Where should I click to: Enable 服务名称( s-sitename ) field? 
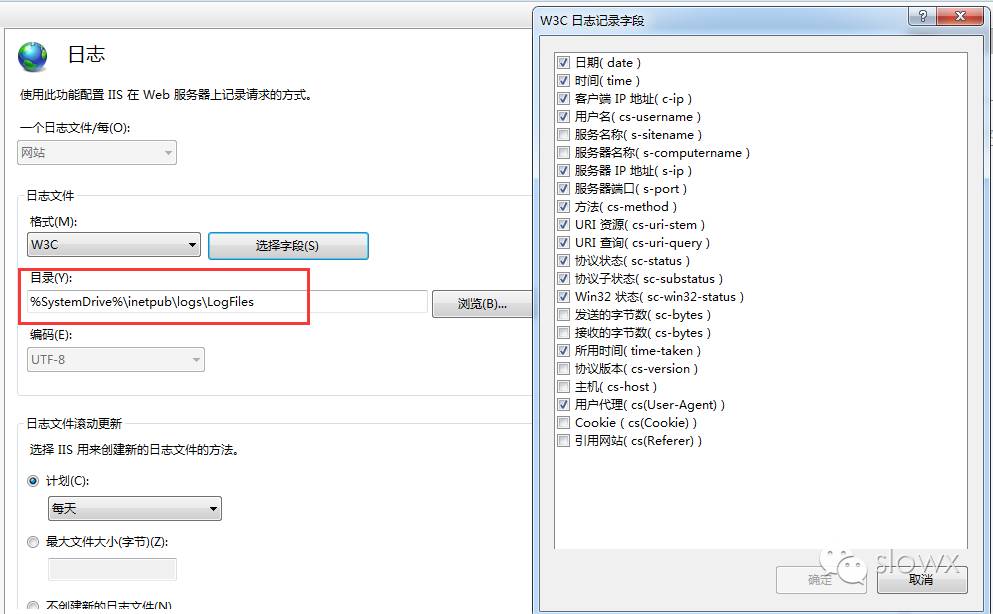pyautogui.click(x=563, y=135)
